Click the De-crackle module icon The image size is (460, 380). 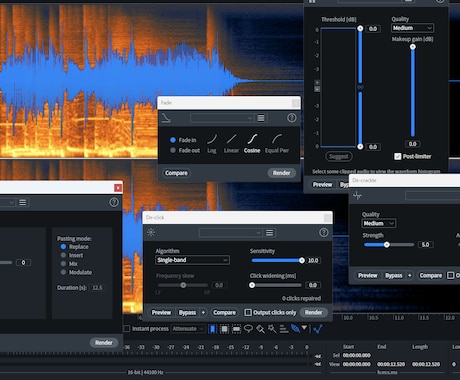357,195
